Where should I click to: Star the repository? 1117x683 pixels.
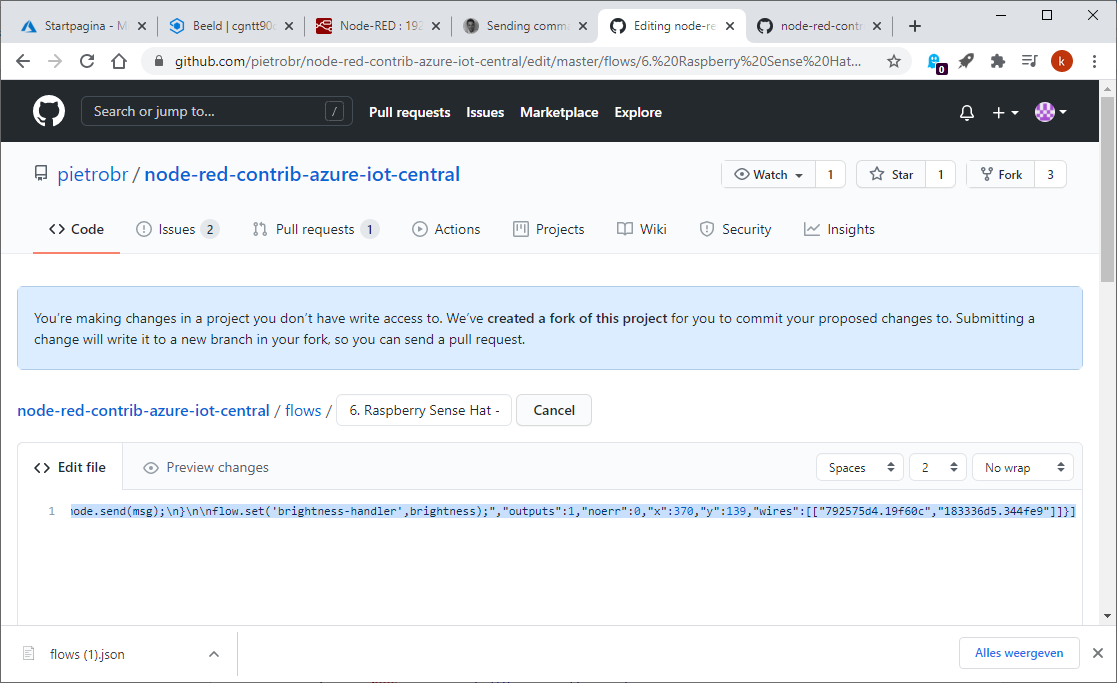891,174
